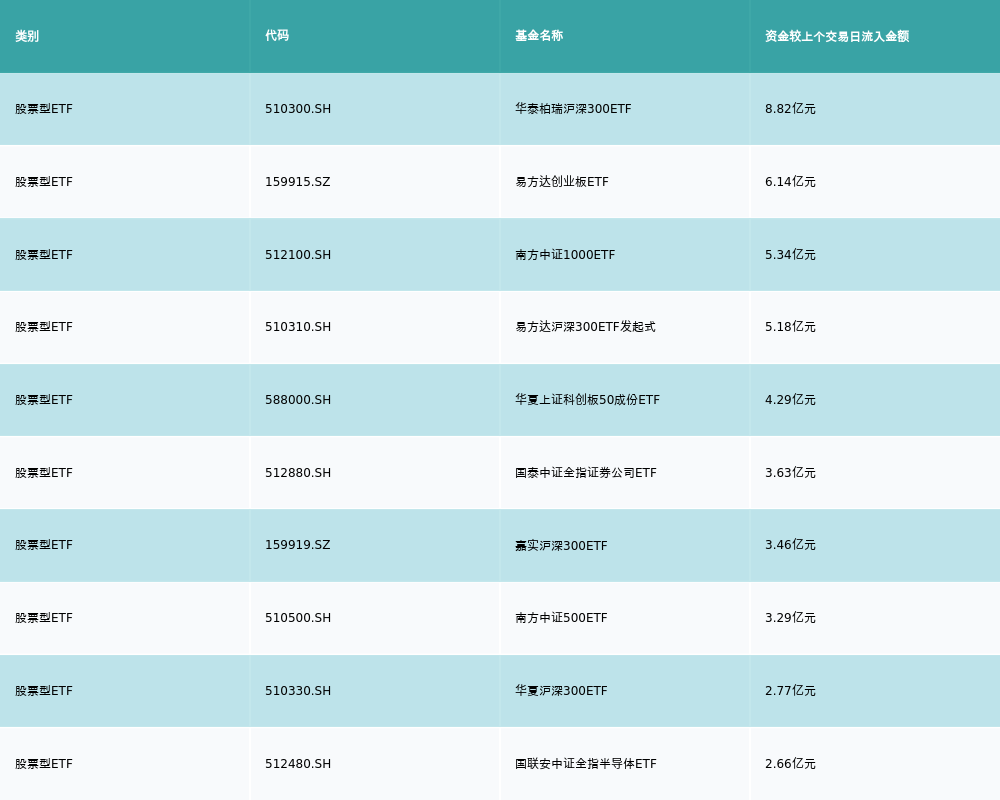The image size is (1000, 800).
Task: Select fund name 华泰柏瑞沪深300ETF
Action: 573,109
